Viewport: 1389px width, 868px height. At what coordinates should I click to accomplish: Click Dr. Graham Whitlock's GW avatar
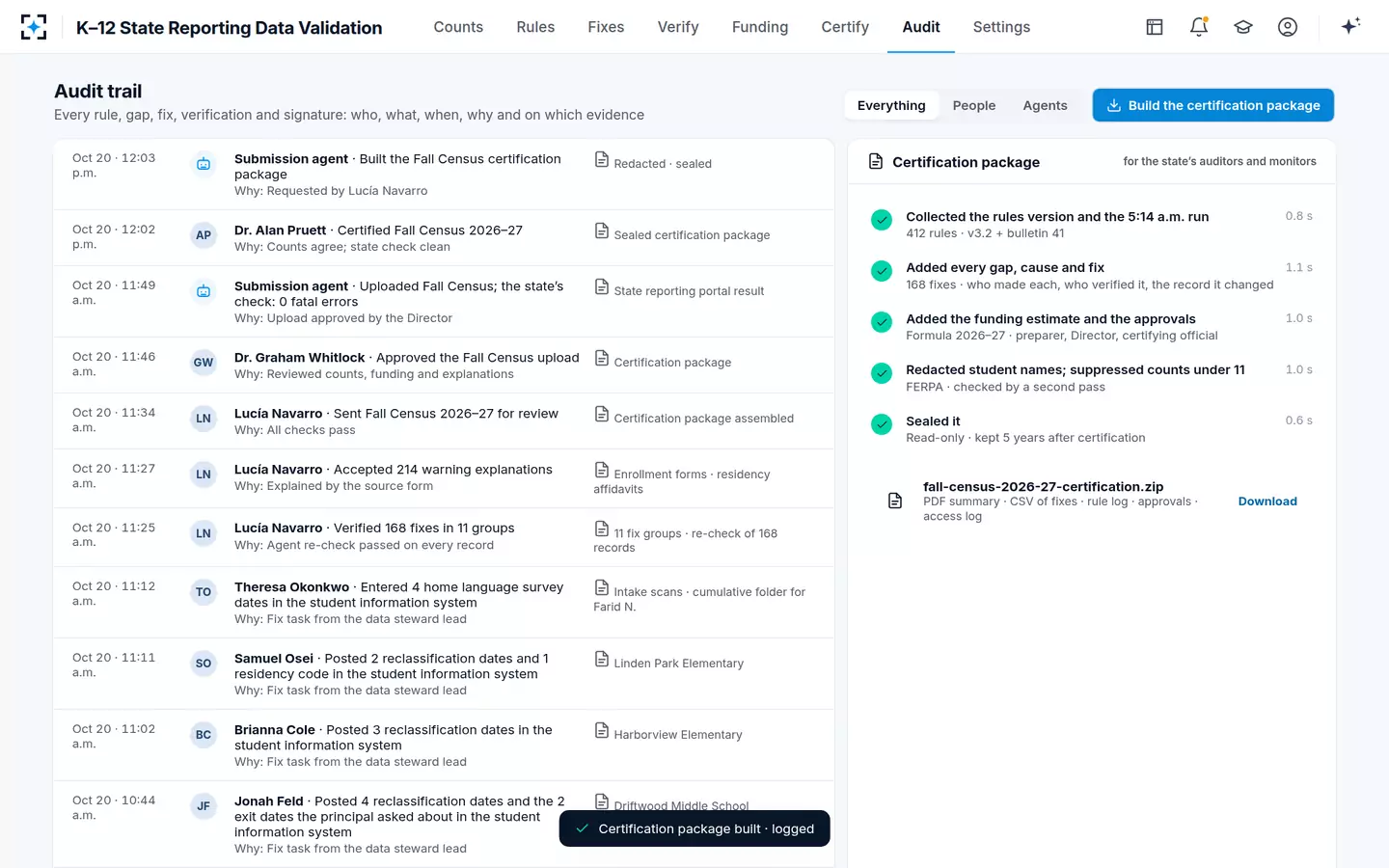[204, 363]
